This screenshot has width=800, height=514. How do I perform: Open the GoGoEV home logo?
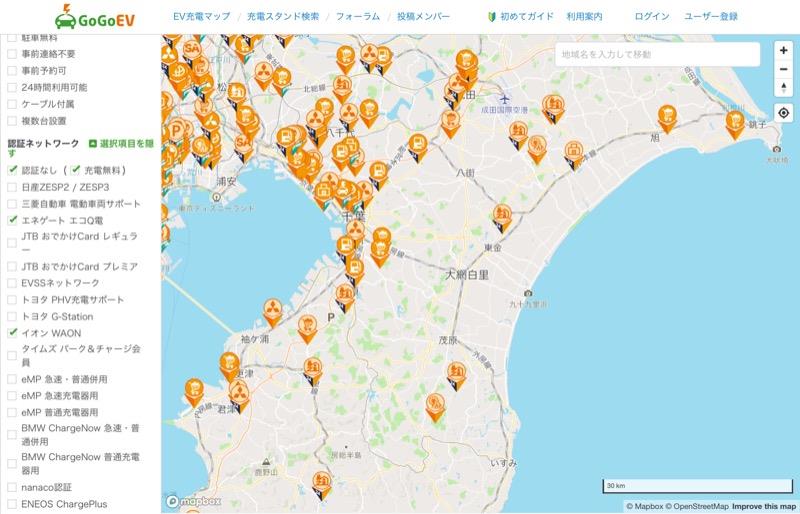(x=95, y=17)
